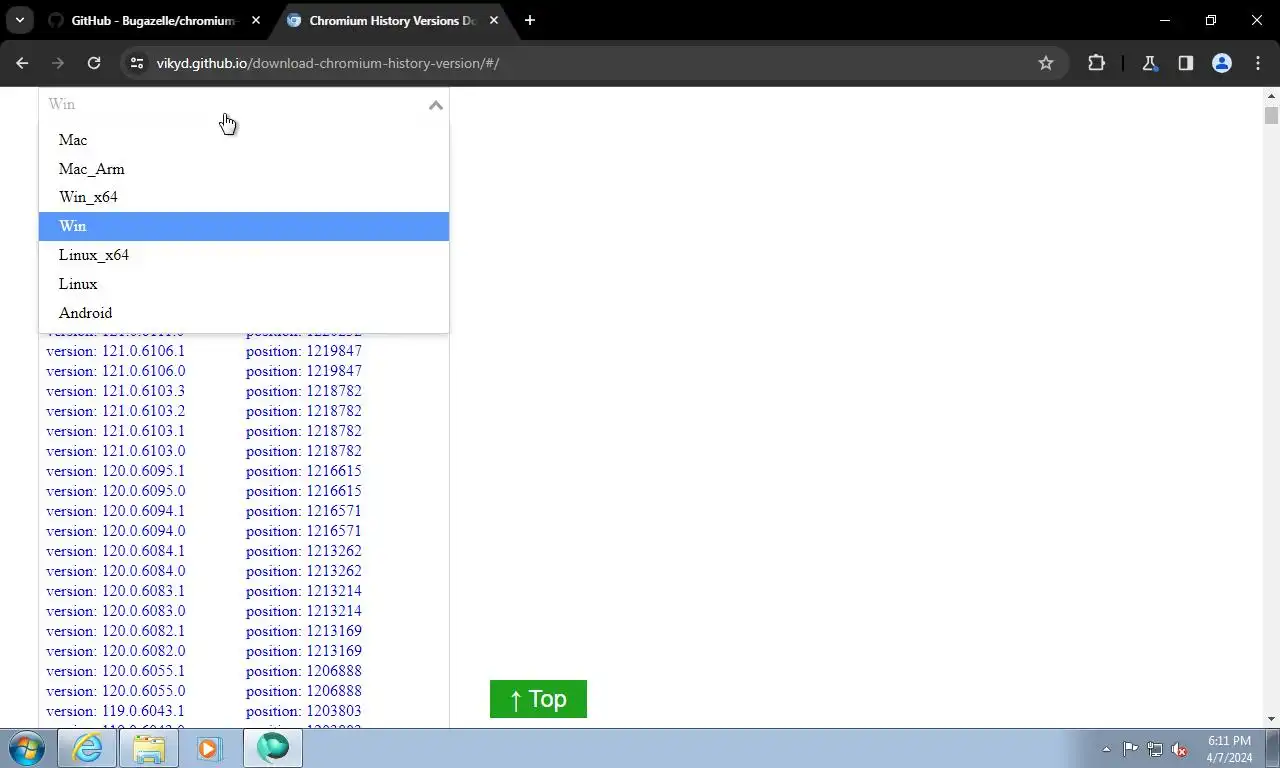Screen dimensions: 1280x768
Task: Click the platform select field showing Win
Action: [244, 104]
